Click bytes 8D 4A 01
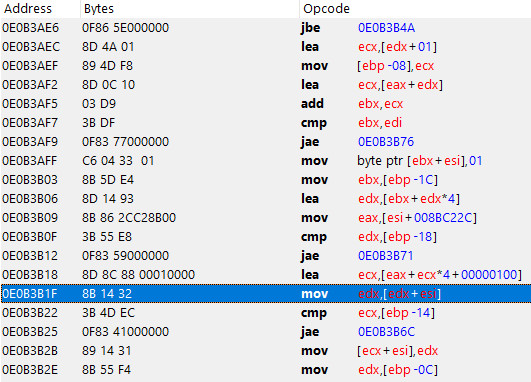The height and width of the screenshot is (382, 531). [108, 47]
